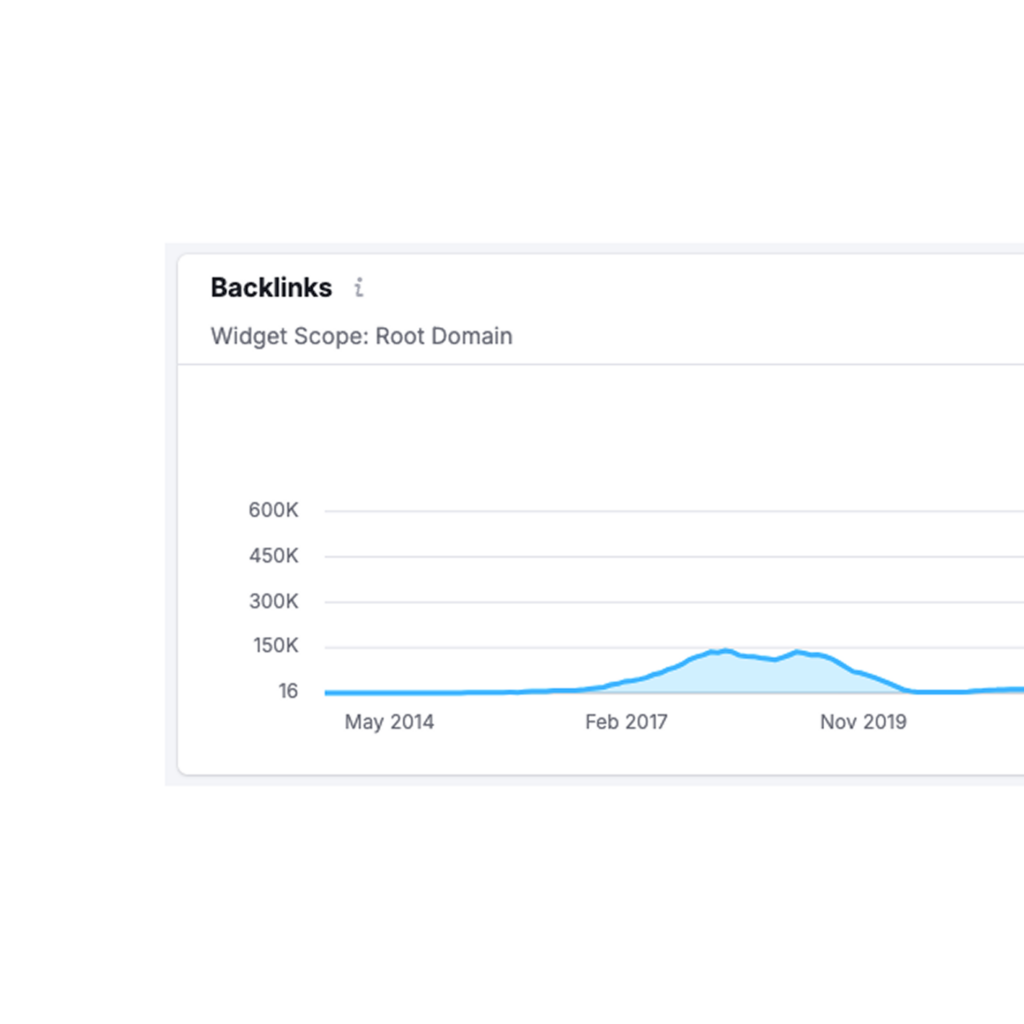Viewport: 1024px width, 1024px height.
Task: Click the 300K horizontal gridline
Action: point(674,601)
